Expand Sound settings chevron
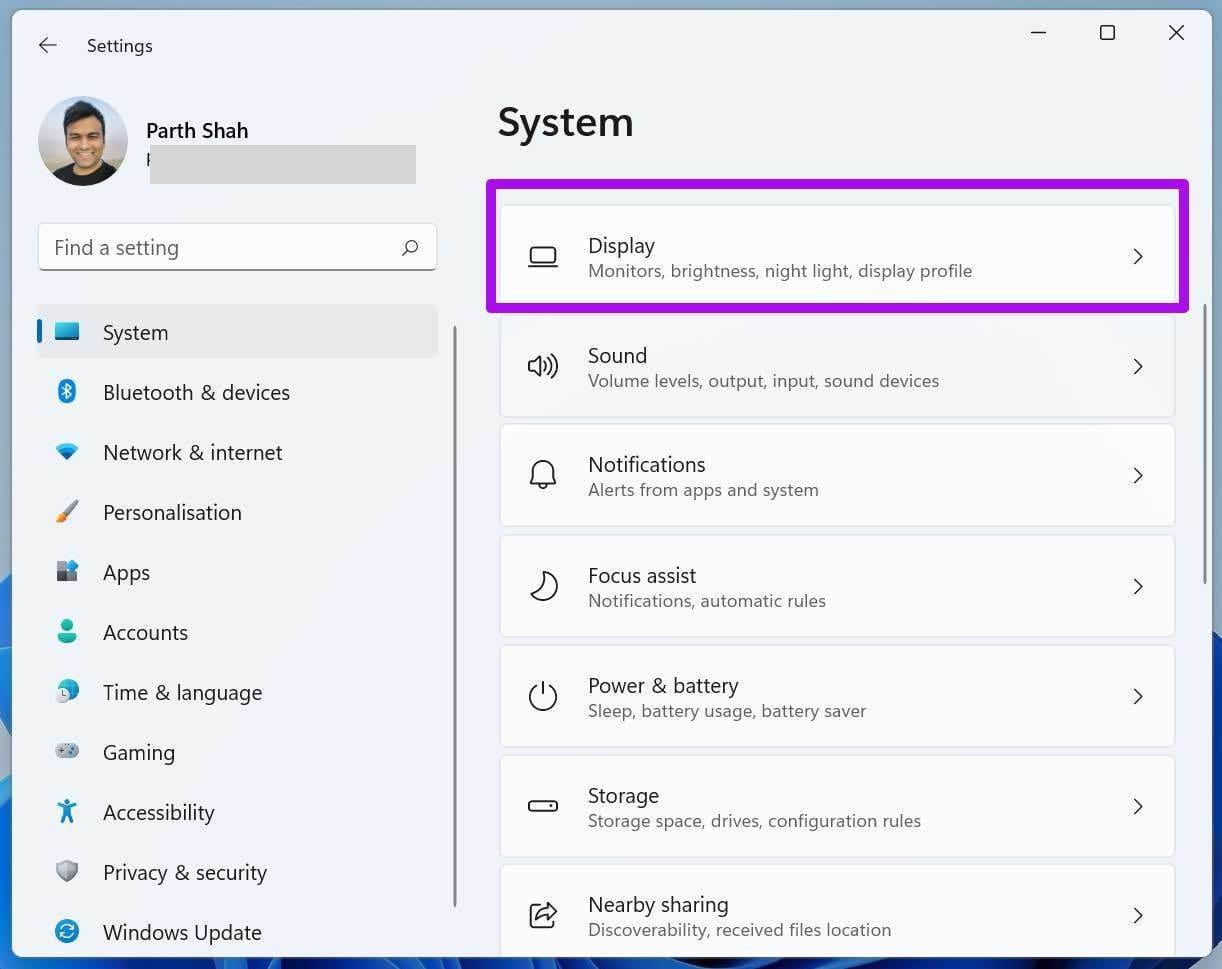1222x969 pixels. click(x=1137, y=367)
